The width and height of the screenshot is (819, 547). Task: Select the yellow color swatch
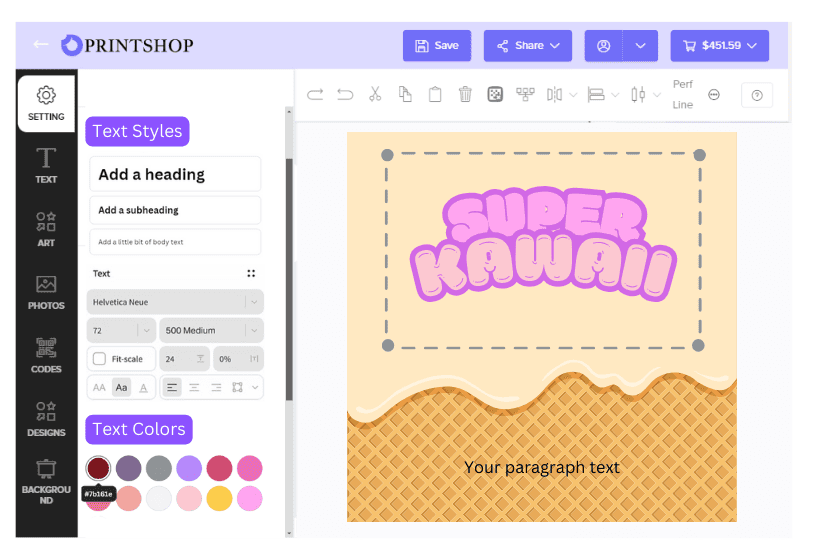coord(219,498)
